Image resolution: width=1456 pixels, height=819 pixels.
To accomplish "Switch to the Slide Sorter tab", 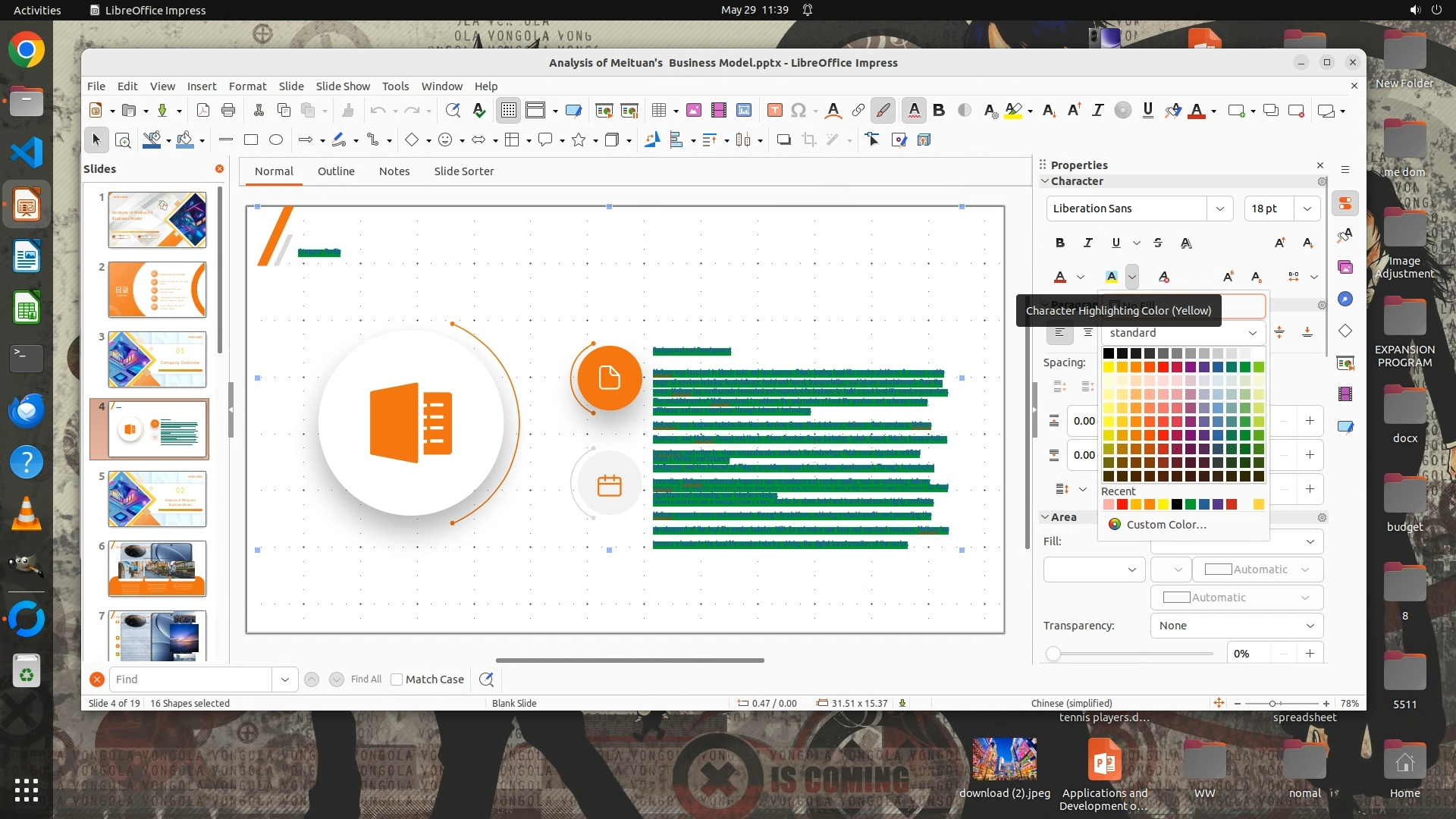I will pos(463,171).
